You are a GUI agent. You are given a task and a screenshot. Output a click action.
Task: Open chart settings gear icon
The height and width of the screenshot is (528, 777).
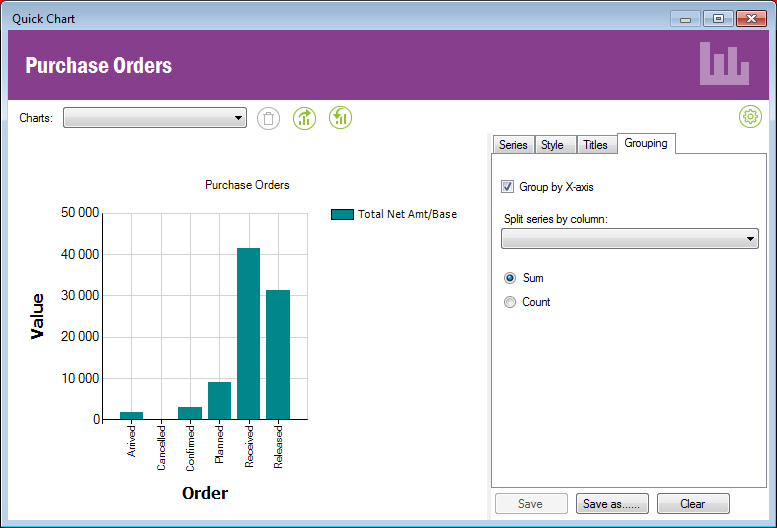point(750,117)
